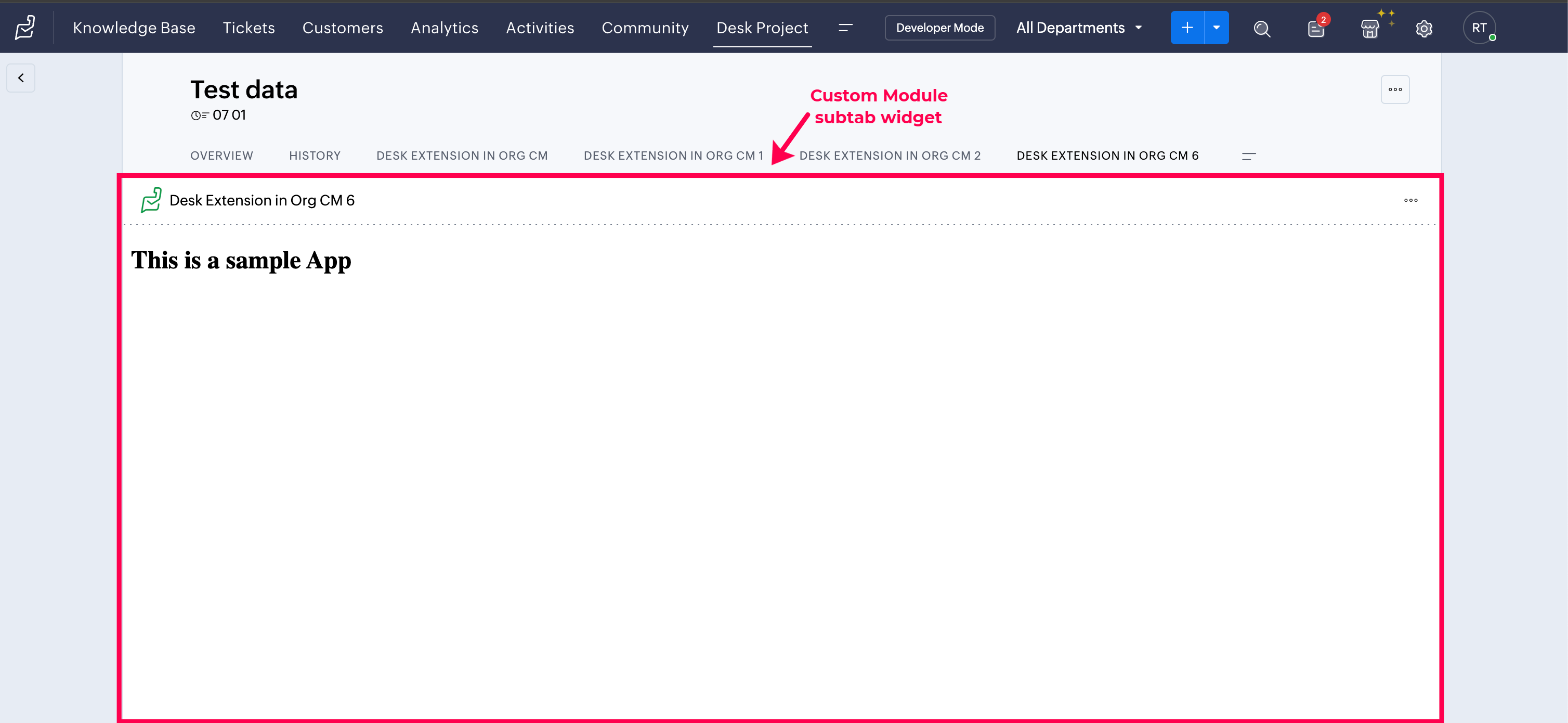
Task: Click the blue plus add button
Action: pyautogui.click(x=1187, y=28)
